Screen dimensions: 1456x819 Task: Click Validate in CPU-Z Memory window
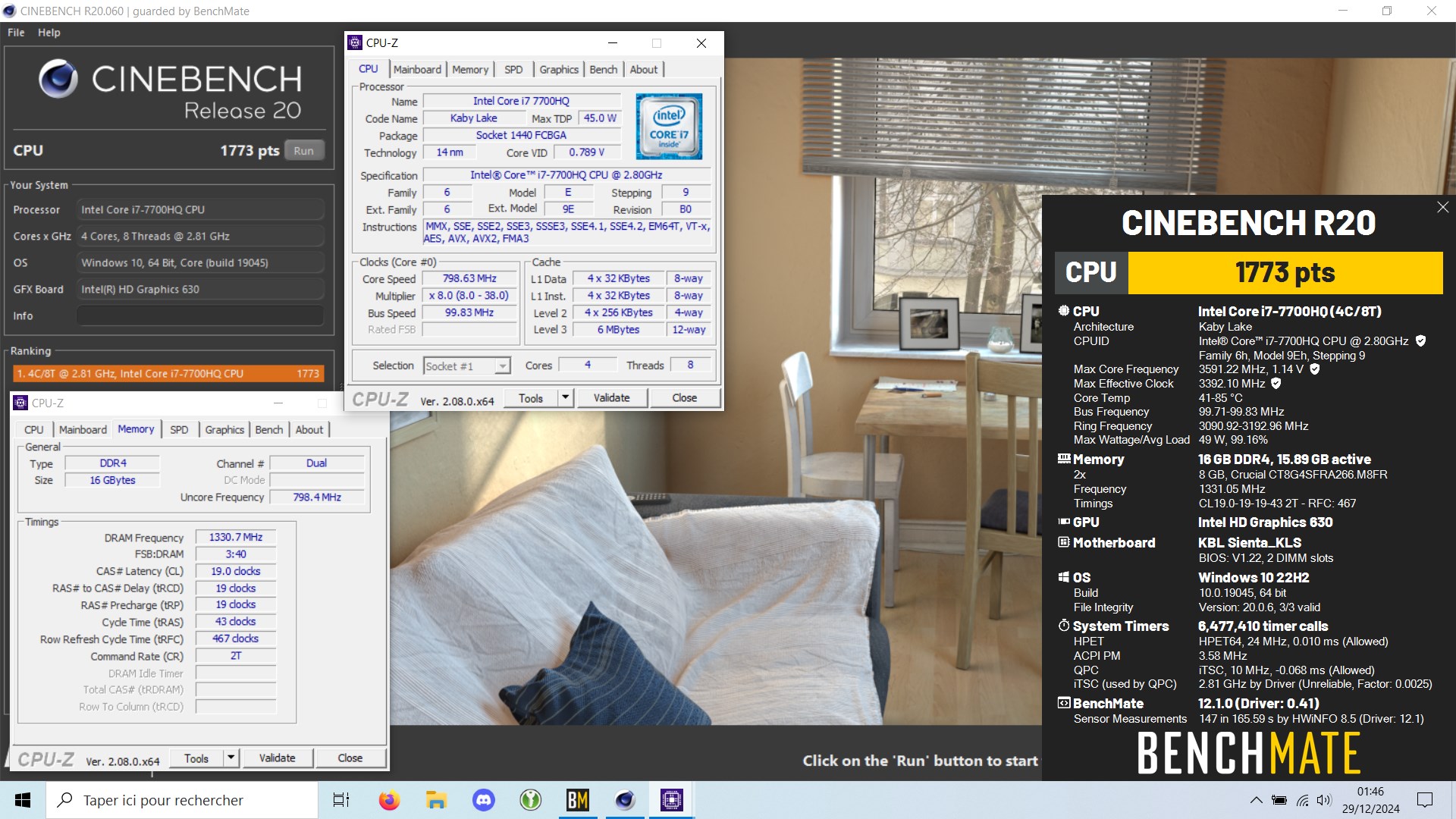278,758
